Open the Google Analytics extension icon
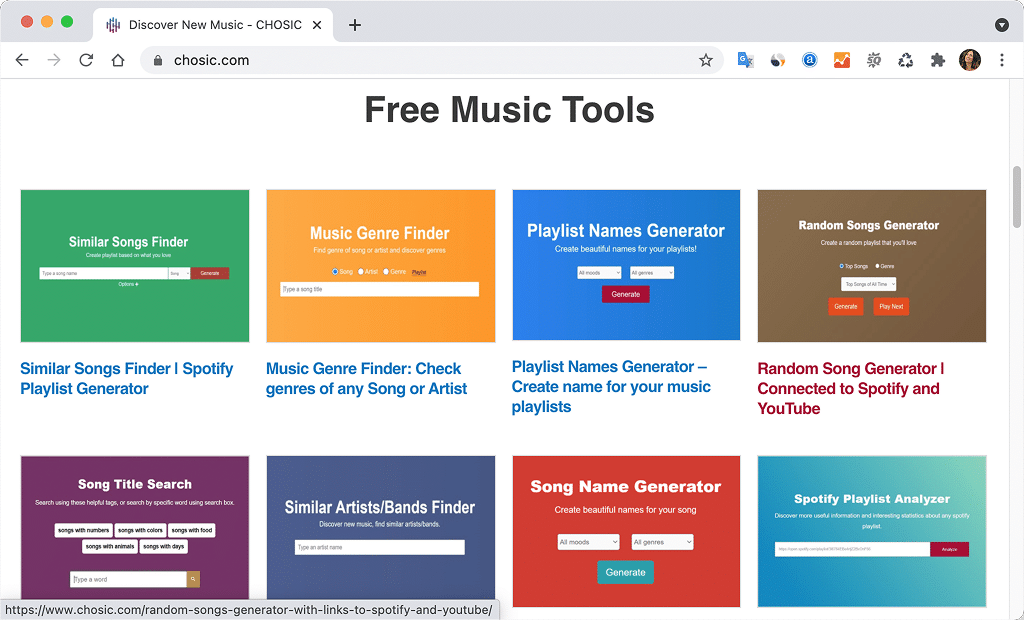This screenshot has width=1024, height=620. click(842, 60)
